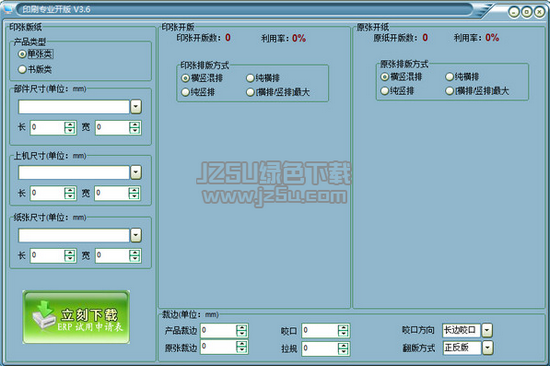Click the 原纸开版数 value 0
This screenshot has width=550, height=366.
pos(425,38)
